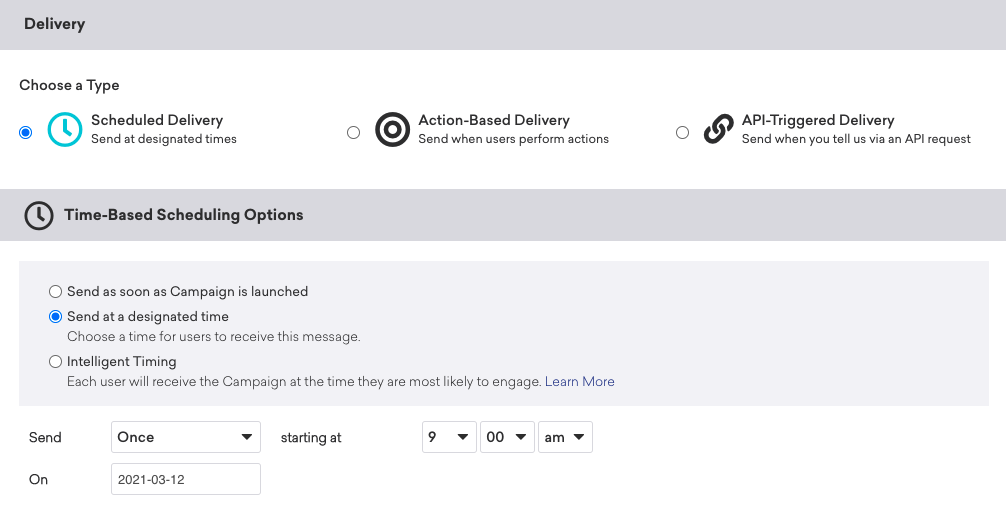Click the On date field 2021-03-12
Image resolution: width=1006 pixels, height=507 pixels.
point(186,479)
